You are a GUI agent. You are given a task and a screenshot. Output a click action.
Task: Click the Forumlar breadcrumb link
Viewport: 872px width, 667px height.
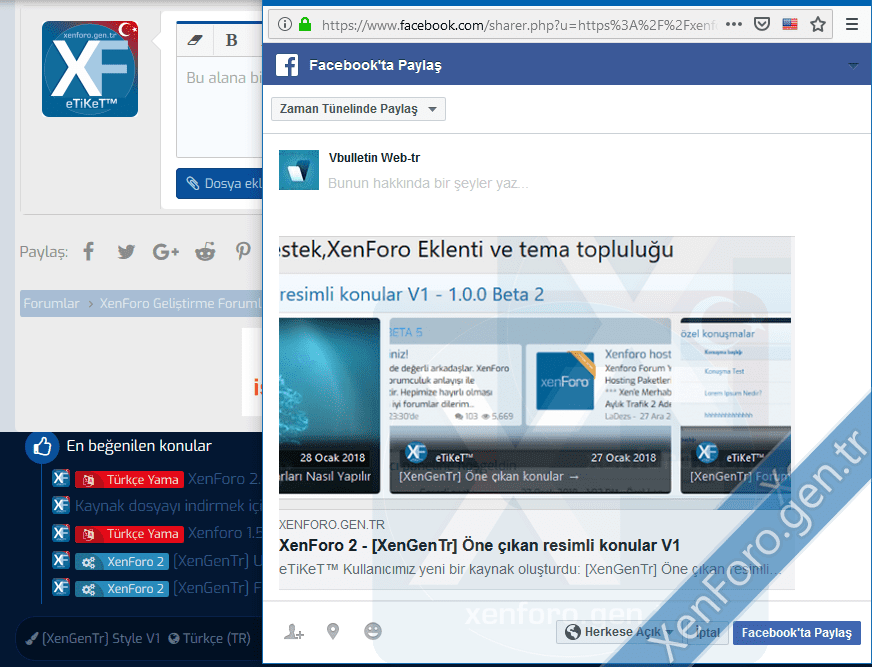click(x=51, y=304)
